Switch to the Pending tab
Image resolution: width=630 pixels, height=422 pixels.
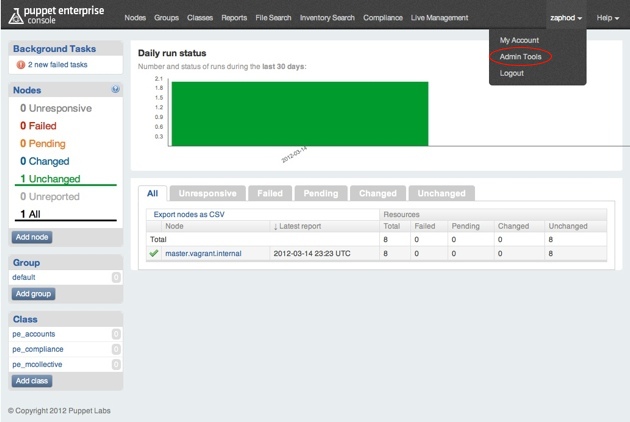[x=321, y=193]
